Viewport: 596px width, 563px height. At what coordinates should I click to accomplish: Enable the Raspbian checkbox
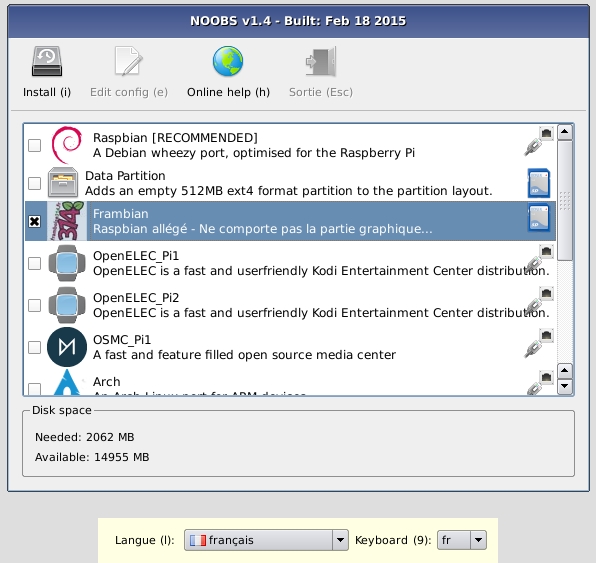point(35,145)
